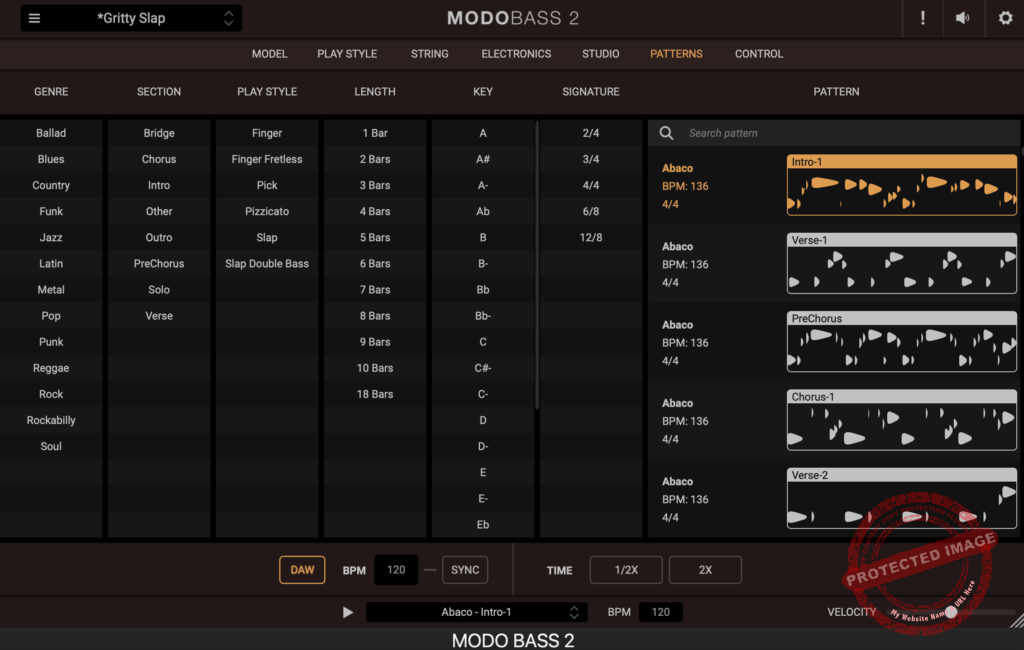Viewport: 1024px width, 650px height.
Task: Select the Latin genre
Action: pos(51,264)
